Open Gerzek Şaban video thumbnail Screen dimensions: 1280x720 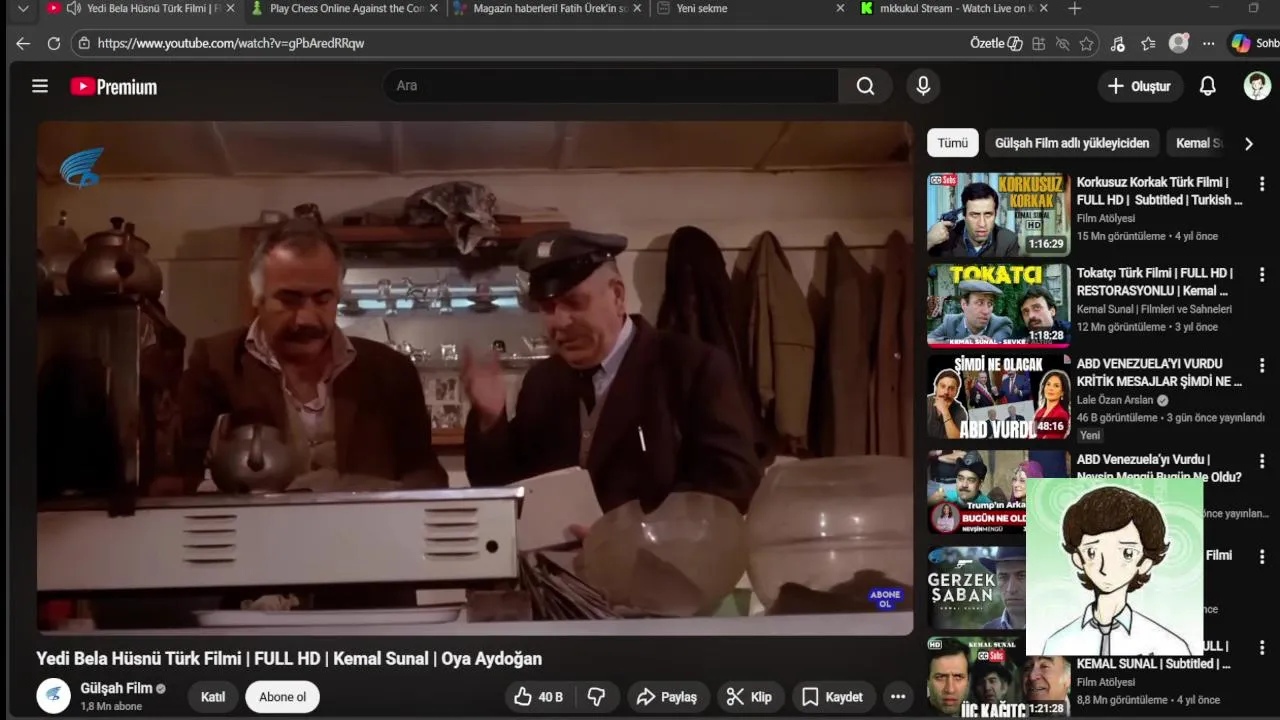pos(976,587)
